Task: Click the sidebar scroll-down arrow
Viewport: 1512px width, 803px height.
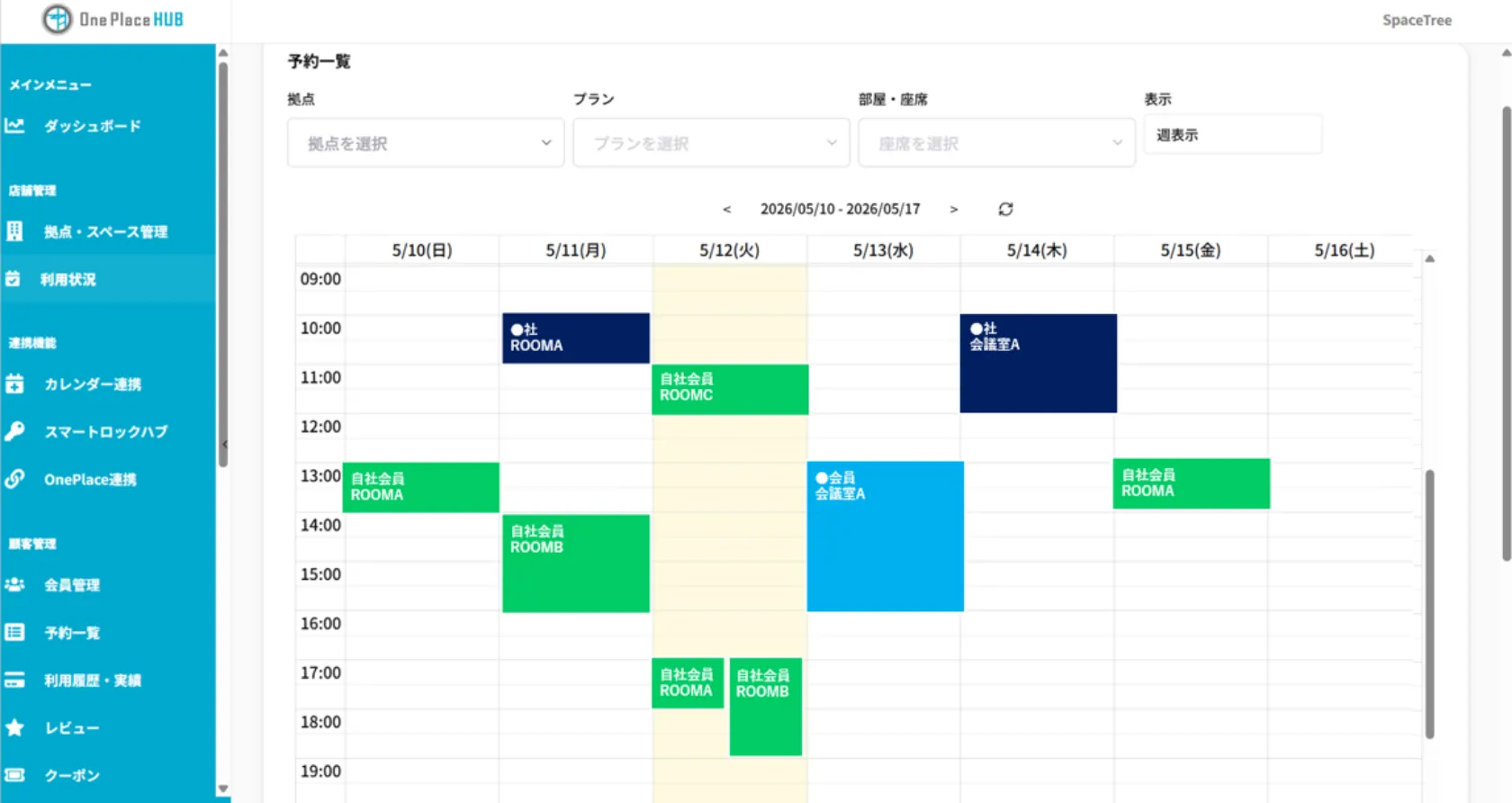Action: pyautogui.click(x=223, y=789)
